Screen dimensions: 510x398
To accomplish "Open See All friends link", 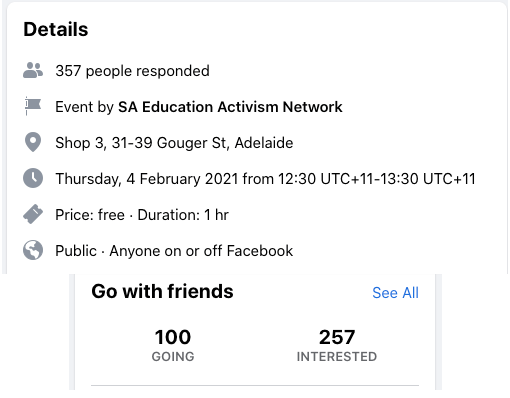I will (395, 293).
